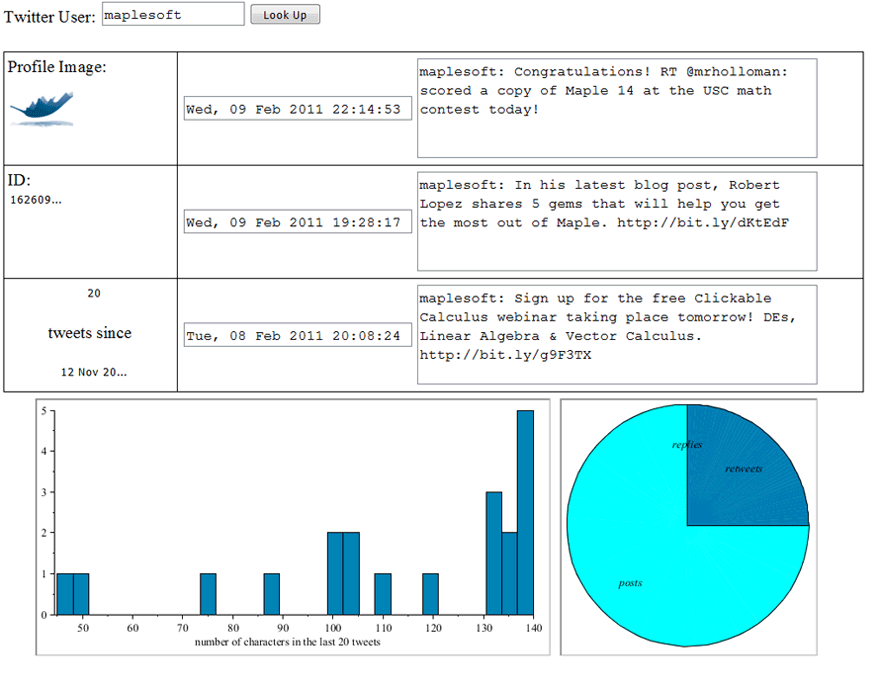The height and width of the screenshot is (690, 880).
Task: Click the tweet box about Robert Lopez's blog post
Action: (617, 221)
